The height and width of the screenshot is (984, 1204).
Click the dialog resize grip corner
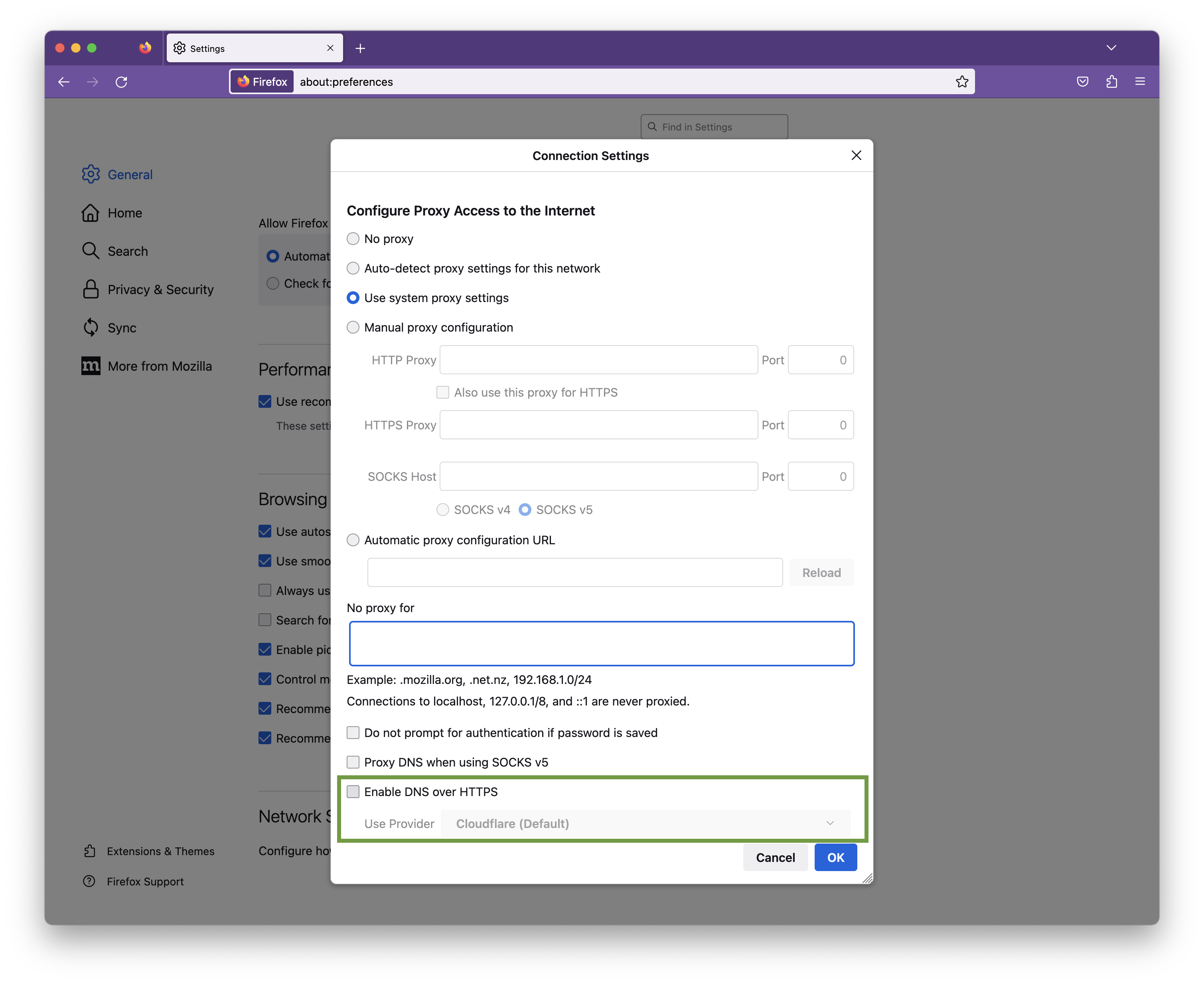[867, 878]
